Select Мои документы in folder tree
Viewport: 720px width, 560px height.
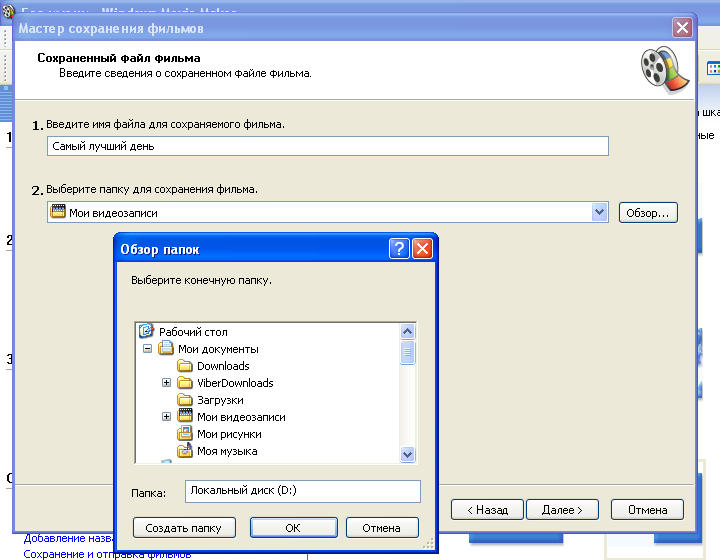click(x=218, y=349)
